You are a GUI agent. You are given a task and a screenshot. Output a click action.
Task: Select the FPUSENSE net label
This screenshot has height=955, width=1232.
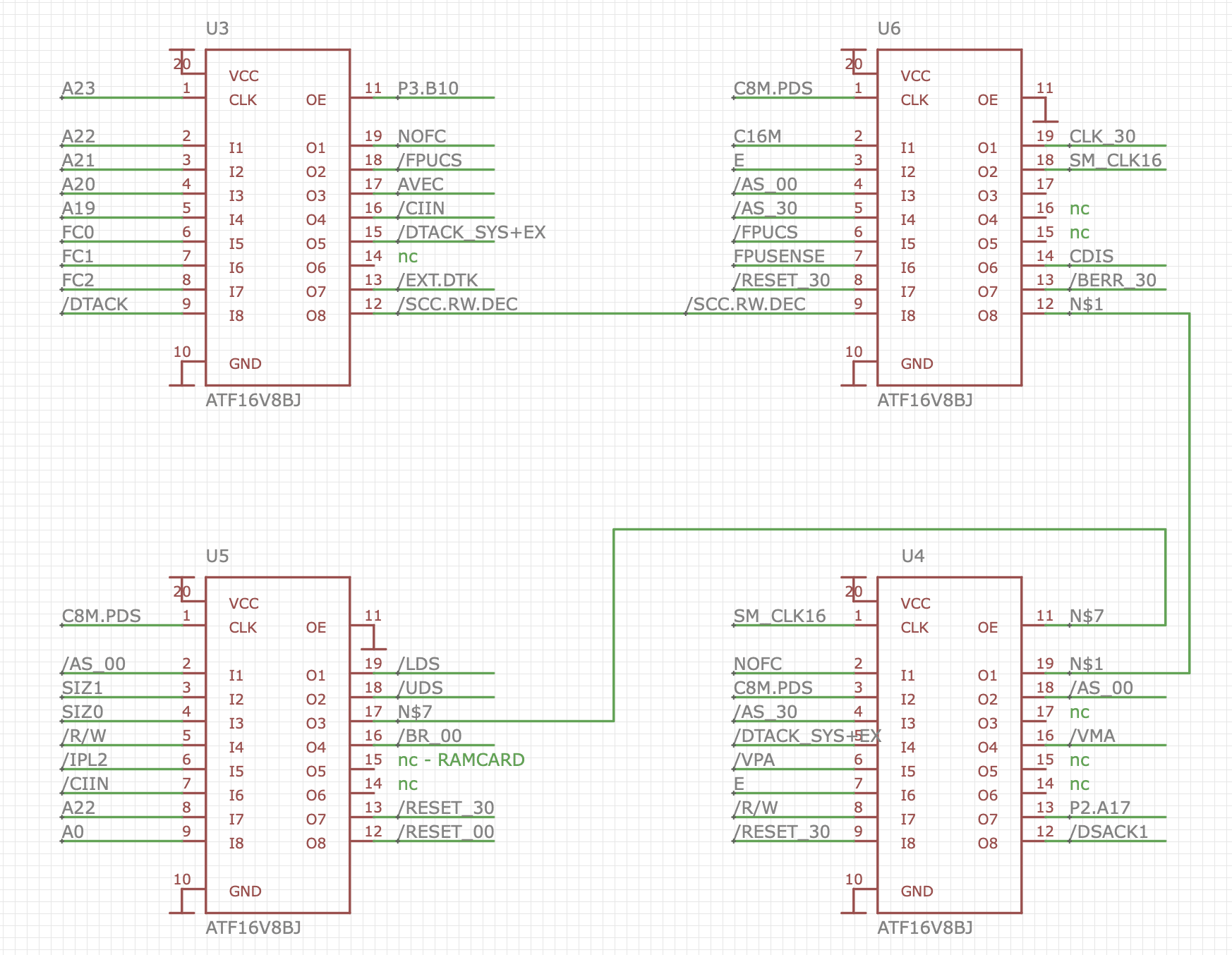(779, 256)
